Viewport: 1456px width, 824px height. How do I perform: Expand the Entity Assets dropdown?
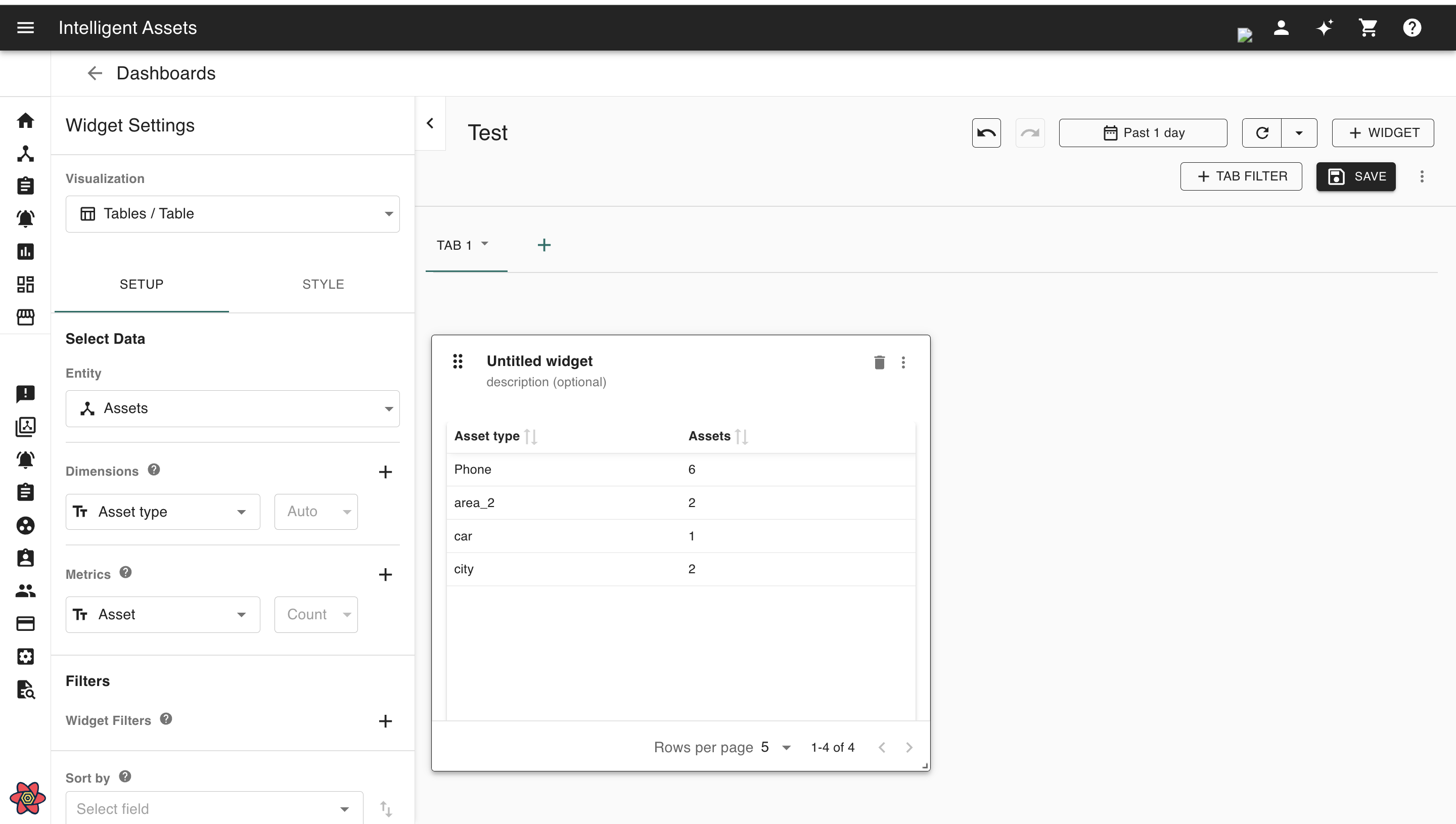233,408
